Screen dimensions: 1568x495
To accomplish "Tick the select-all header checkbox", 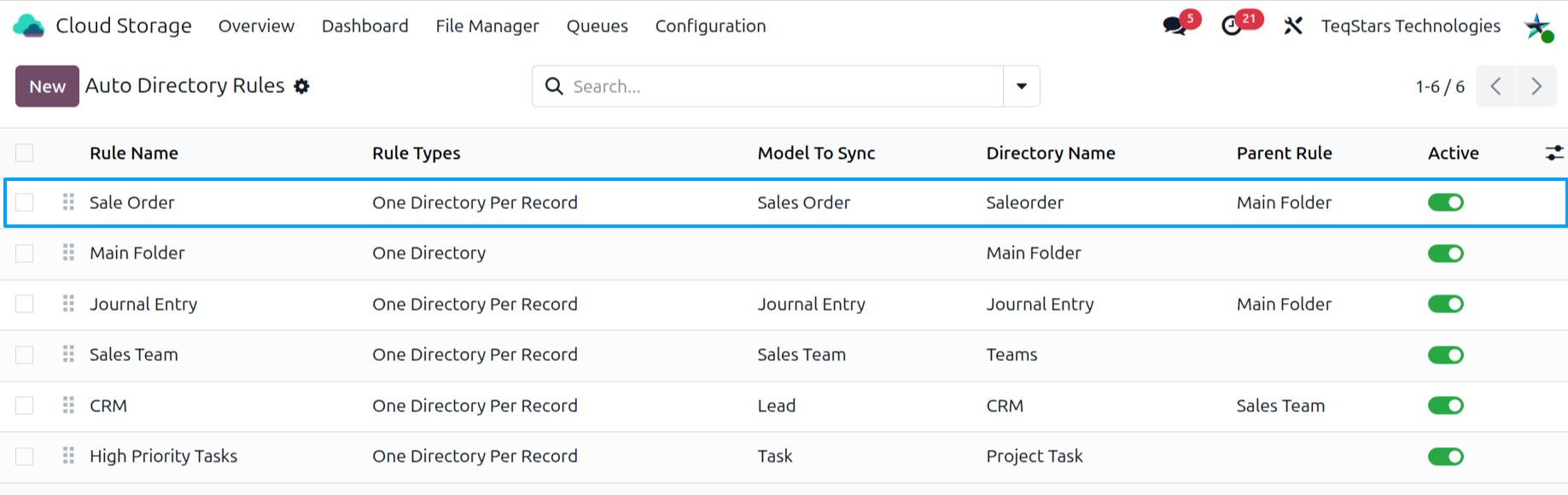I will click(x=25, y=153).
